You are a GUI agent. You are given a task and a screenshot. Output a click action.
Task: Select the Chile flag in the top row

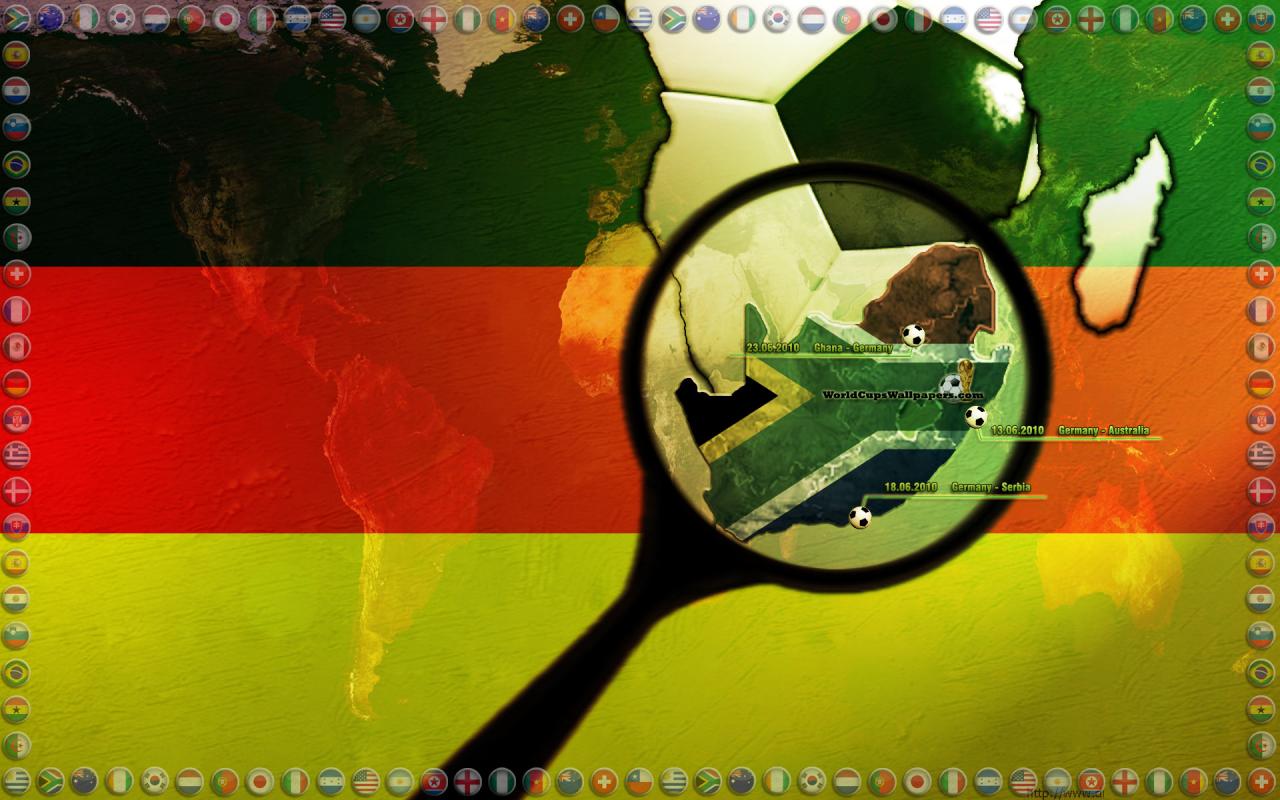[607, 18]
